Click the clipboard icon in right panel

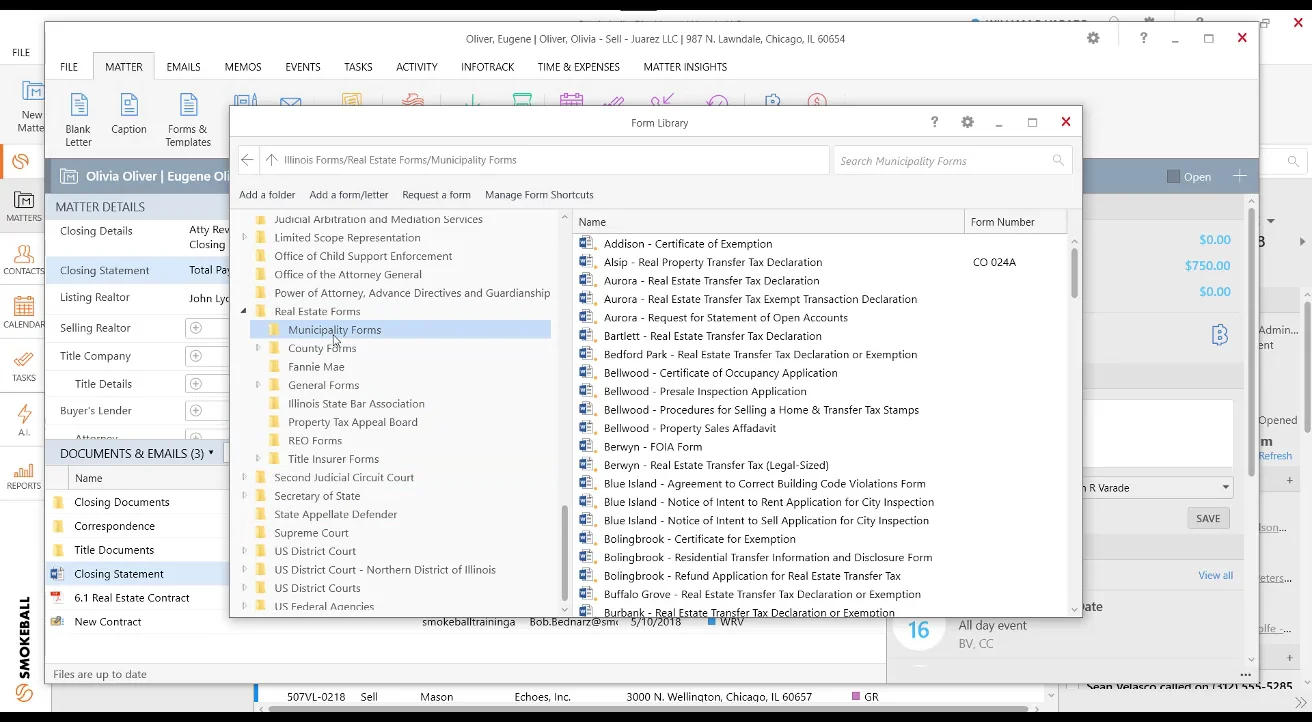pyautogui.click(x=1219, y=335)
